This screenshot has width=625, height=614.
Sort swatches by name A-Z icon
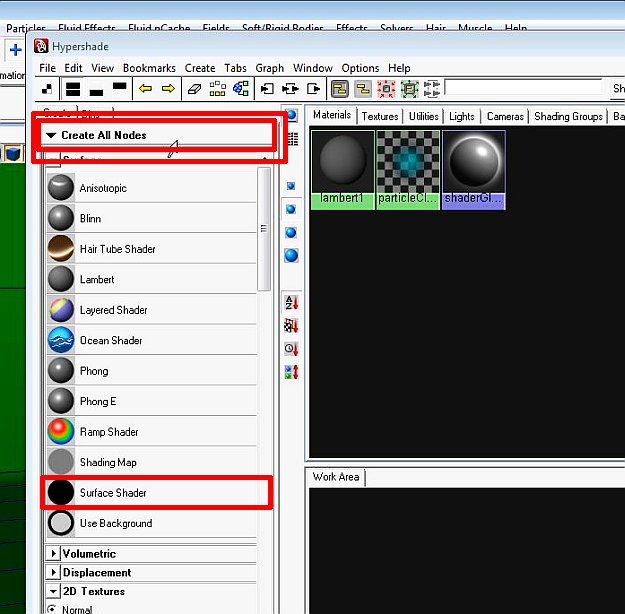coord(291,303)
